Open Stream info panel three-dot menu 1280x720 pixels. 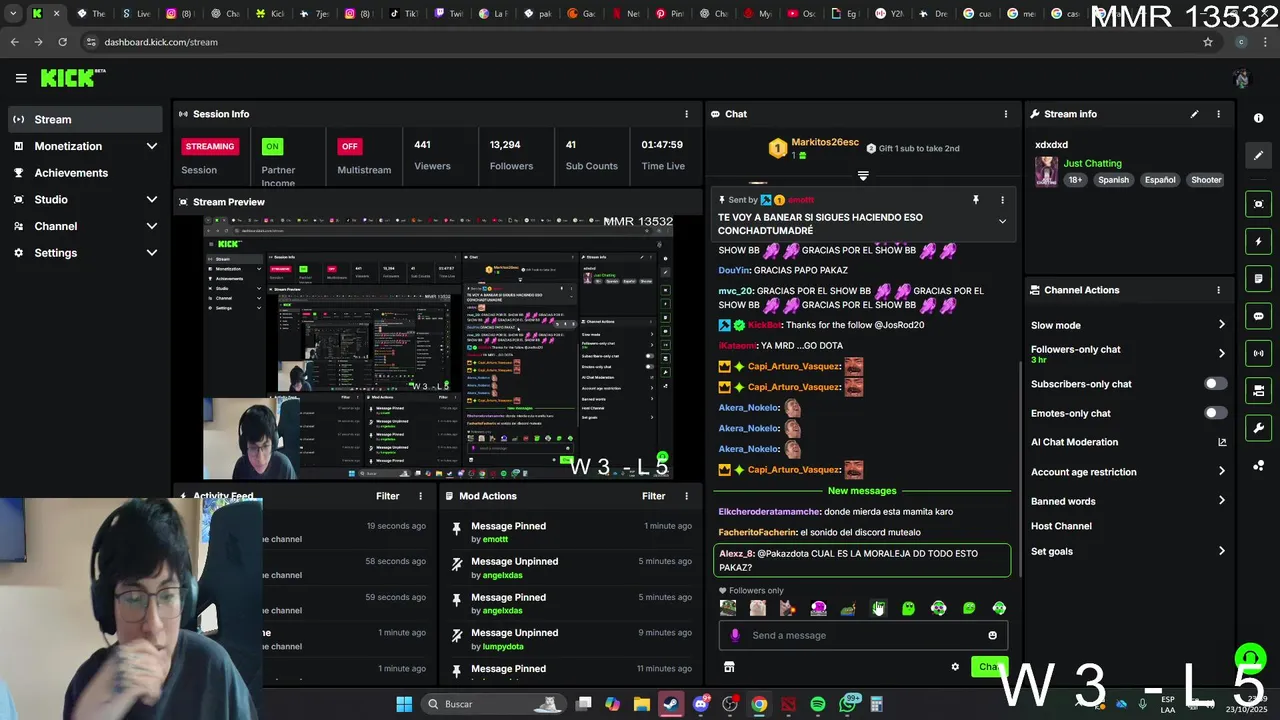(x=1218, y=114)
